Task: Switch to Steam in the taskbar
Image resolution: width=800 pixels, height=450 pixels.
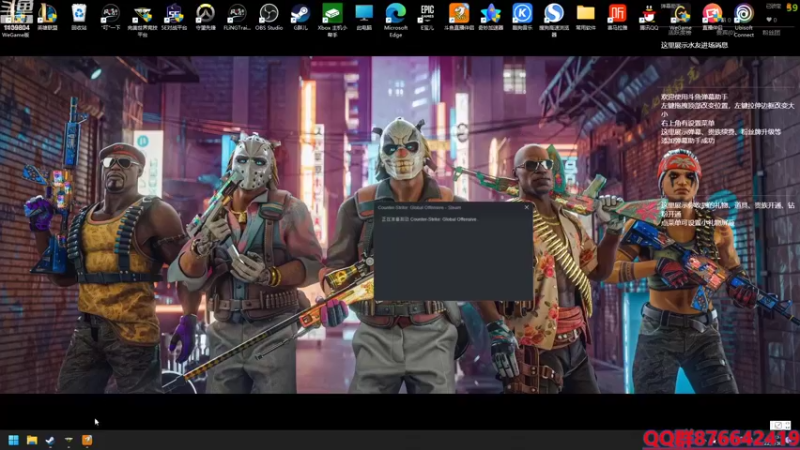Action: (x=50, y=440)
